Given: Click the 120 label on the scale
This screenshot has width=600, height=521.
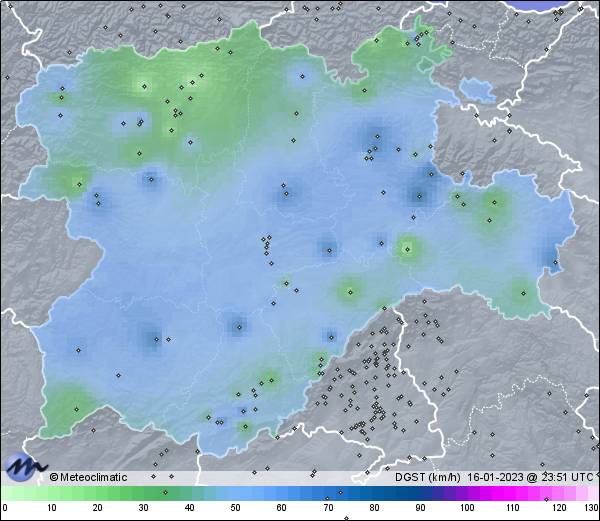Looking at the screenshot, I should (559, 508).
